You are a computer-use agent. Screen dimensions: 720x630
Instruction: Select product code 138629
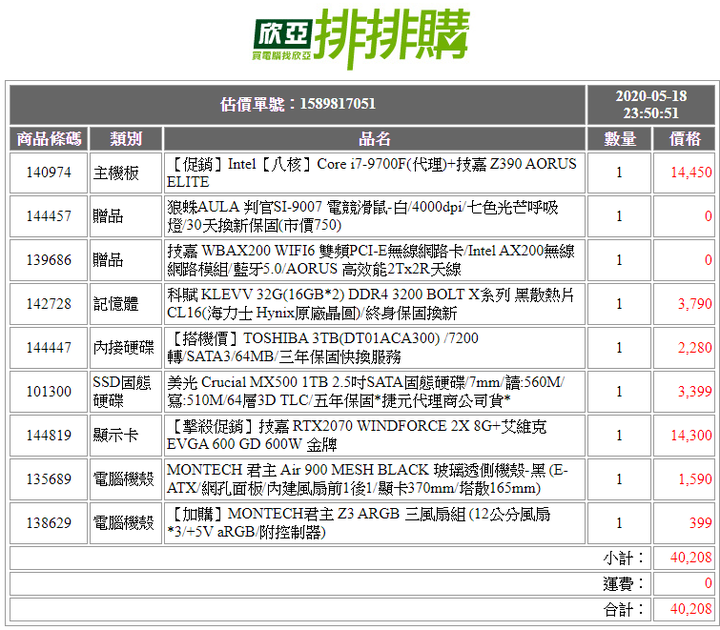49,523
